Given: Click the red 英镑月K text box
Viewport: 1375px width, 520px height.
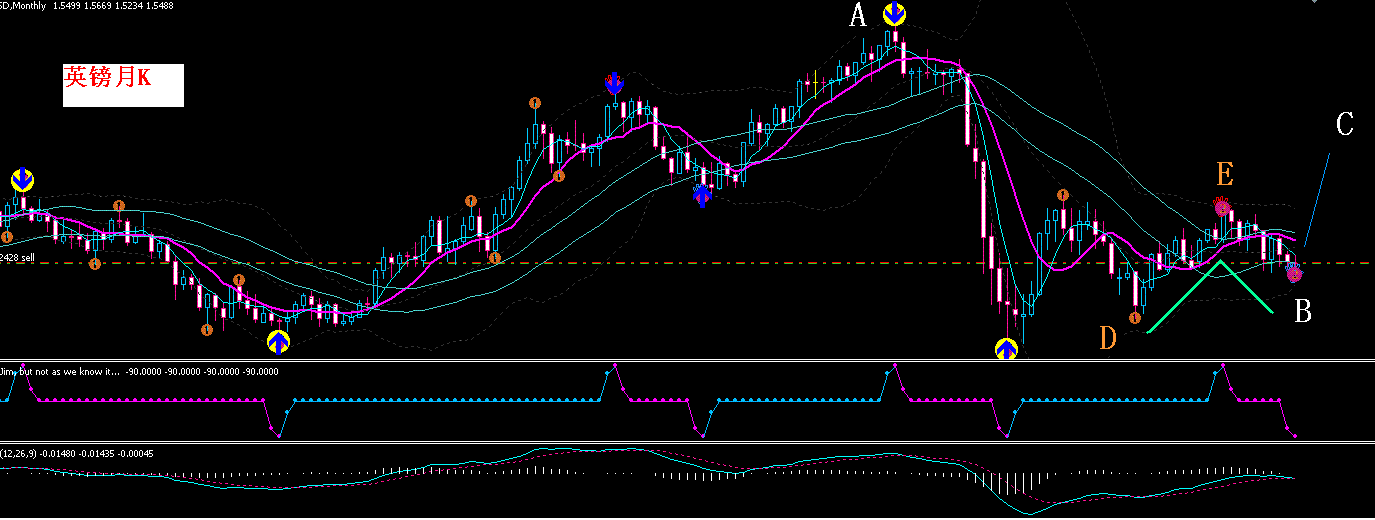Looking at the screenshot, I should [x=123, y=85].
